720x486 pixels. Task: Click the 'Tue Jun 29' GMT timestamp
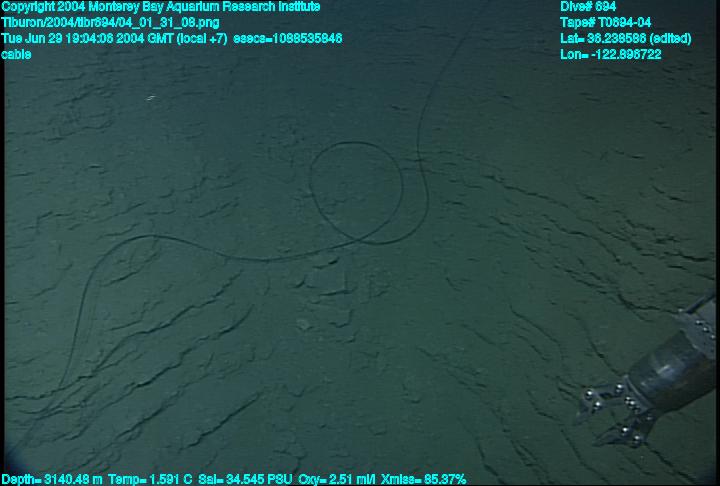pyautogui.click(x=114, y=38)
